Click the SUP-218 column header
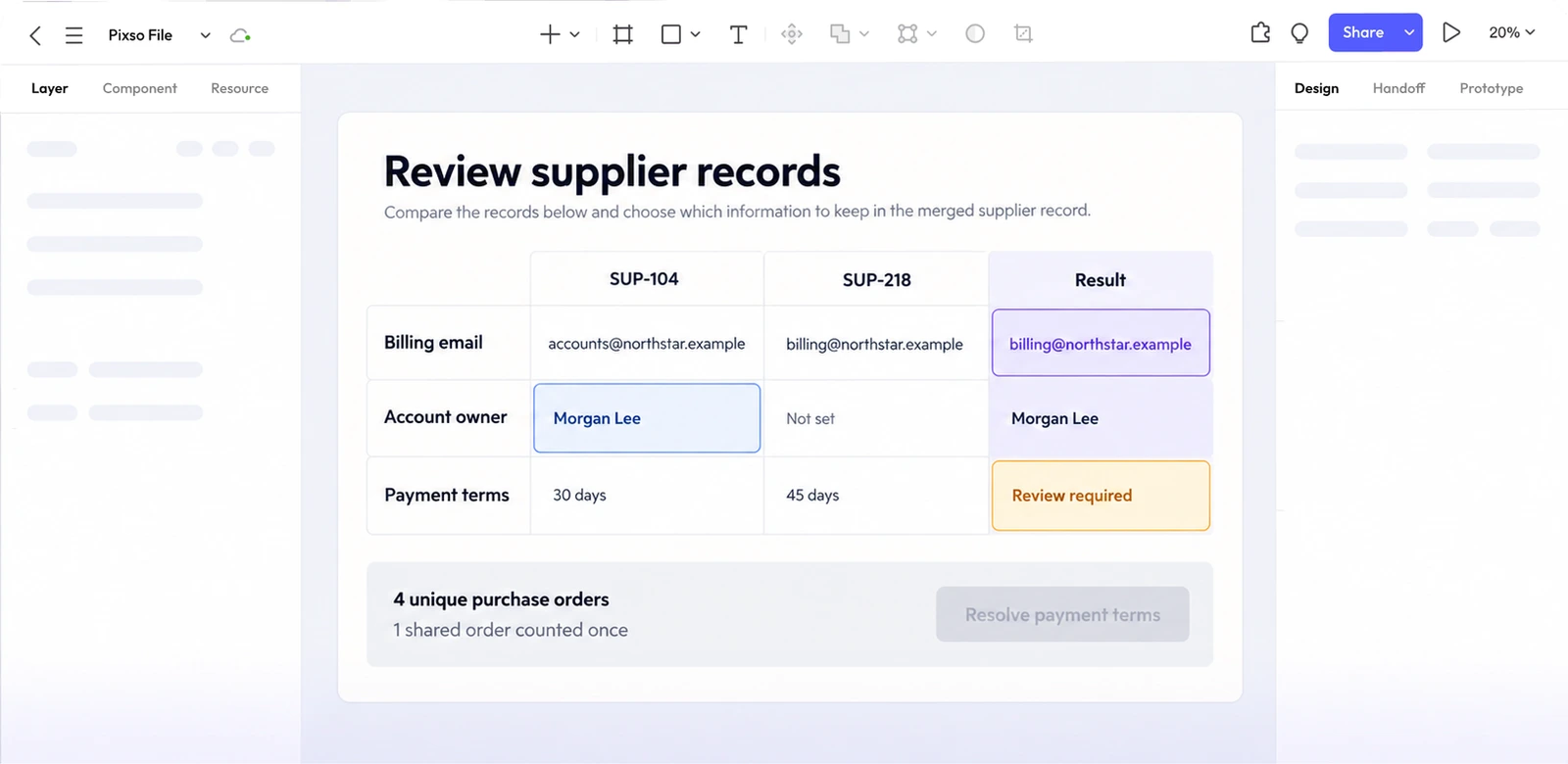Viewport: 1568px width, 764px height. click(x=876, y=279)
